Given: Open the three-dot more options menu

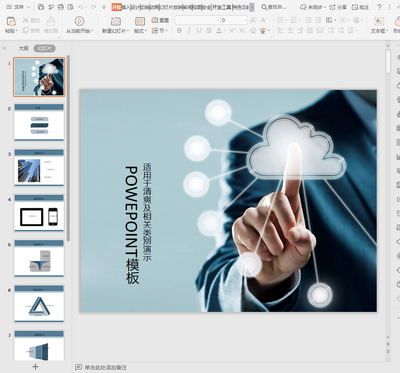Looking at the screenshot, I should tap(390, 7).
